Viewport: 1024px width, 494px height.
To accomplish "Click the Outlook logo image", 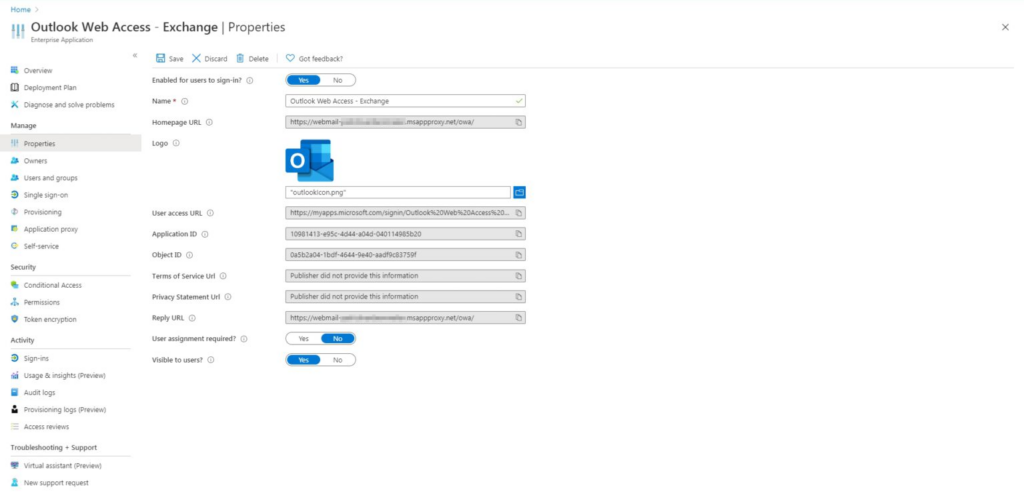I will (310, 160).
